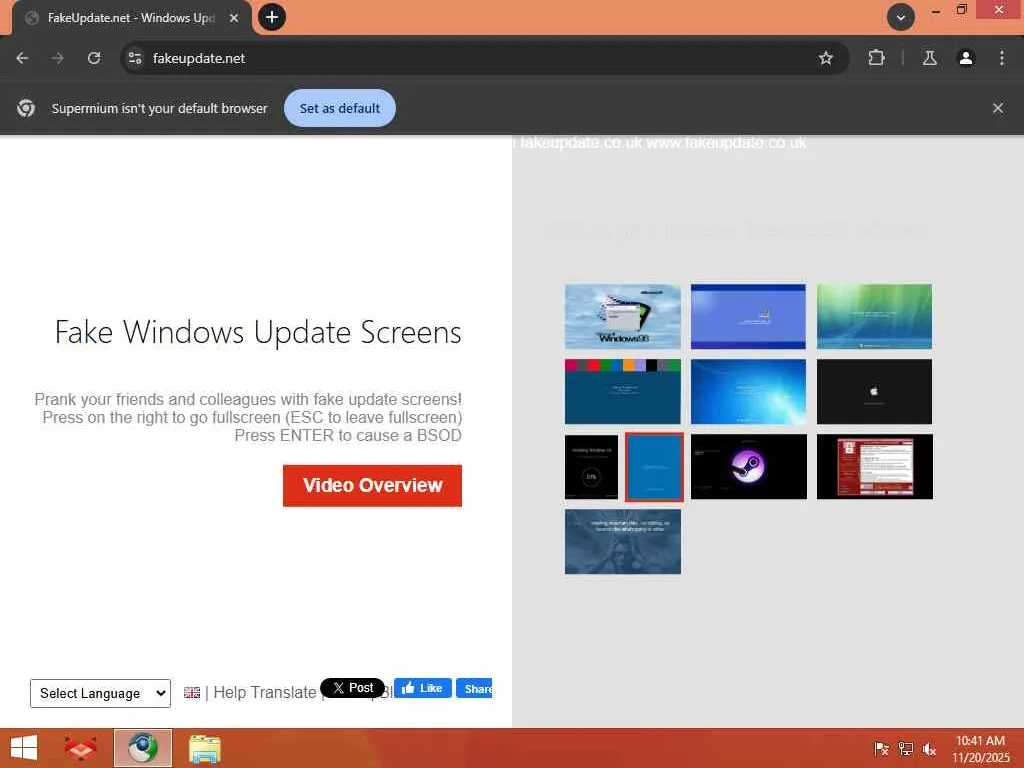This screenshot has width=1024, height=768.
Task: Close the FakeUpdate.net tab
Action: coord(234,18)
